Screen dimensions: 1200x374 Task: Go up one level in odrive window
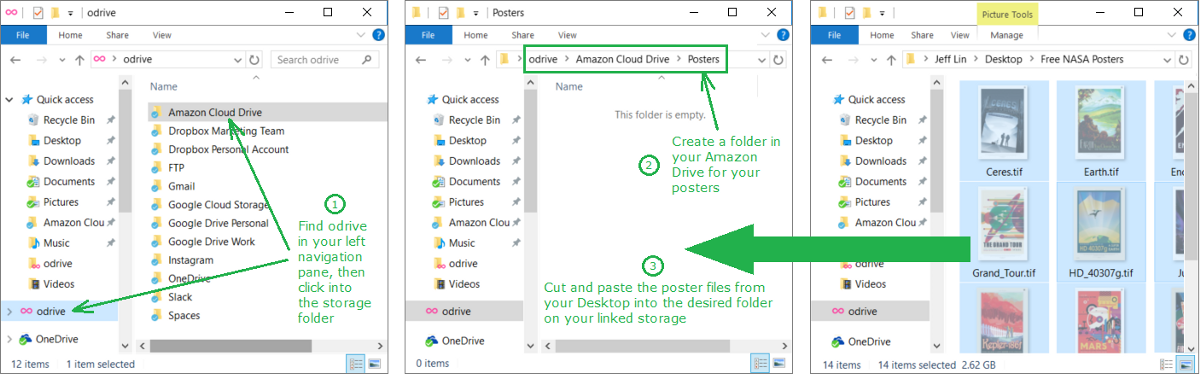pos(79,60)
